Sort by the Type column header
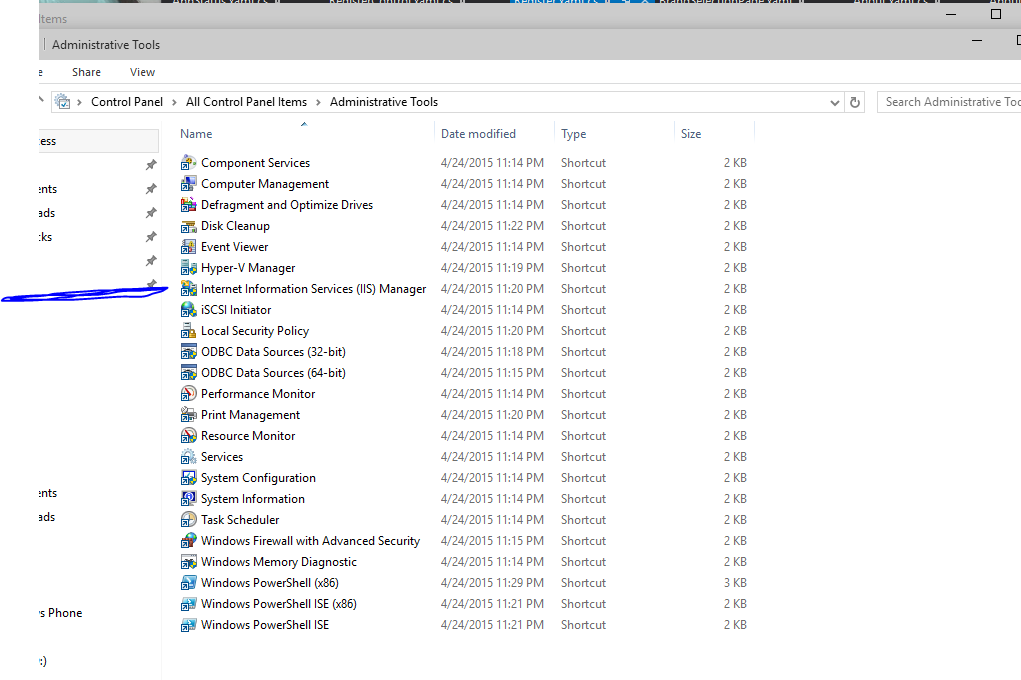1021x680 pixels. (574, 134)
